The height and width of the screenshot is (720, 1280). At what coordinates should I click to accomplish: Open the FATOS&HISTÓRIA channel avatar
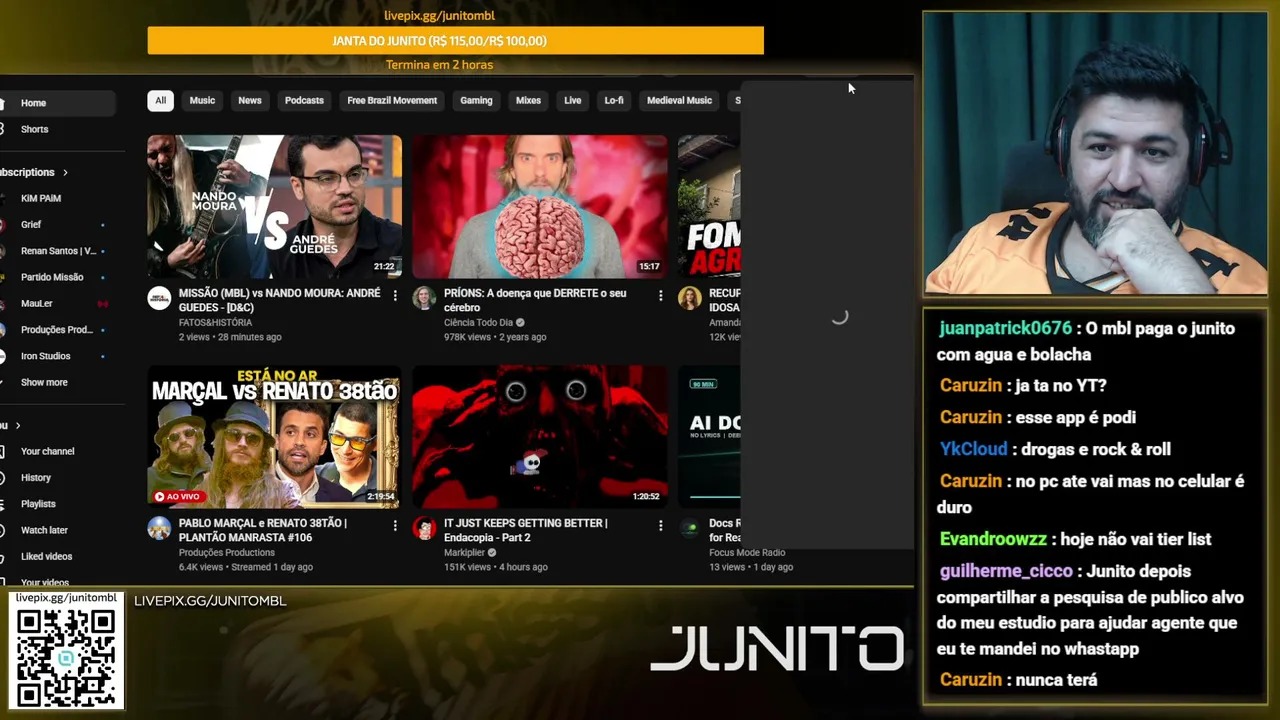pos(159,298)
